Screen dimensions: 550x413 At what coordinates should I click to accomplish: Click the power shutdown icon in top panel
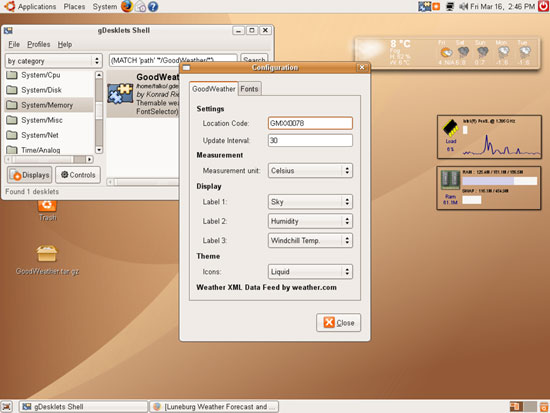click(x=544, y=6)
